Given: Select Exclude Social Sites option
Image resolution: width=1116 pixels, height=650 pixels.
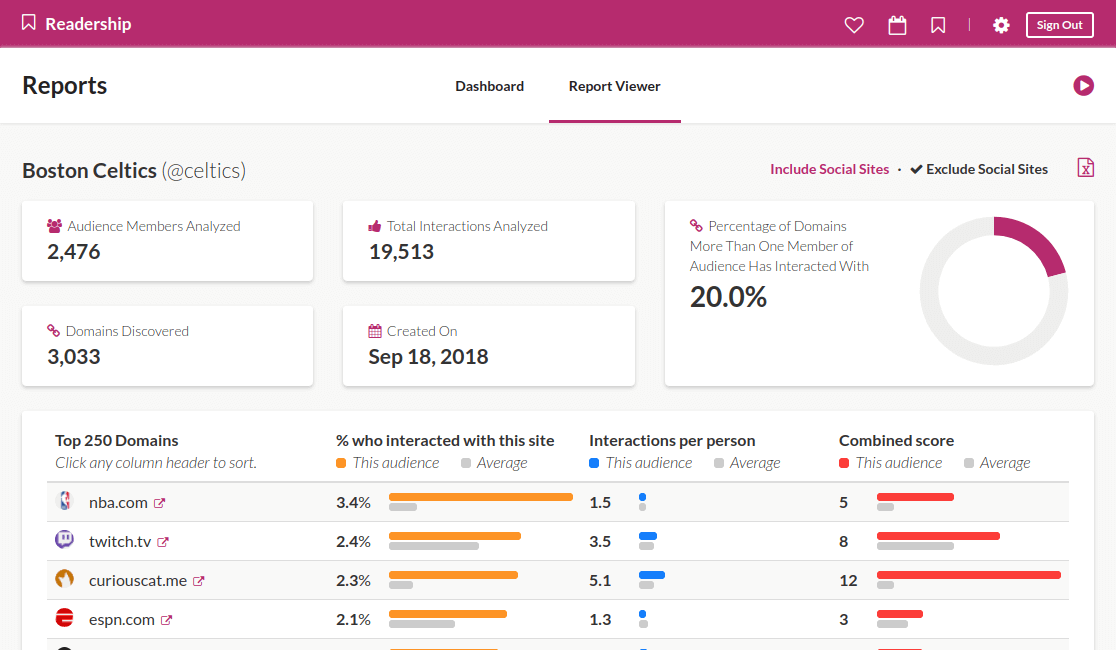Looking at the screenshot, I should click(x=979, y=169).
